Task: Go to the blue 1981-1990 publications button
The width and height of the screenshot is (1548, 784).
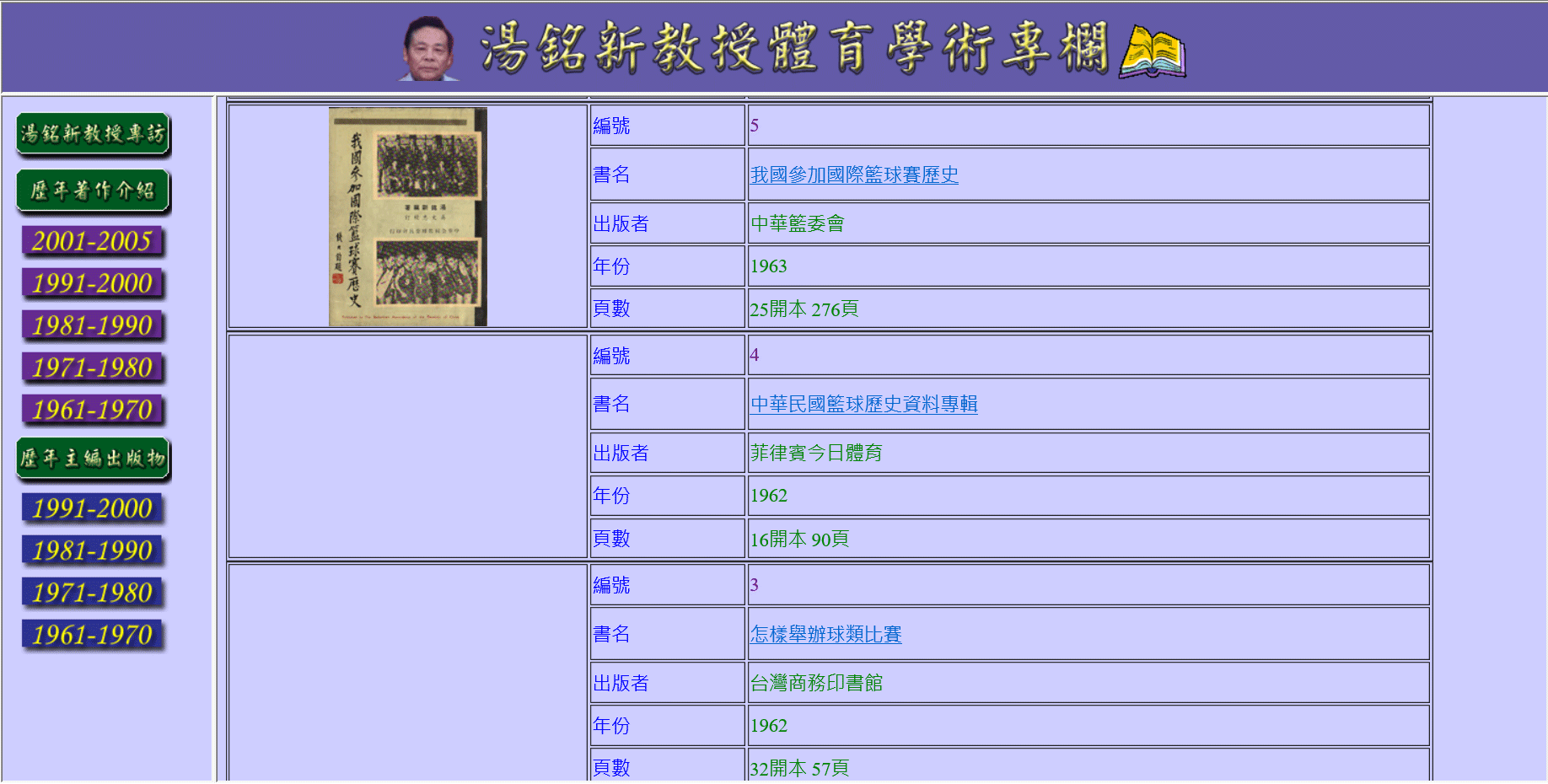Action: [93, 551]
